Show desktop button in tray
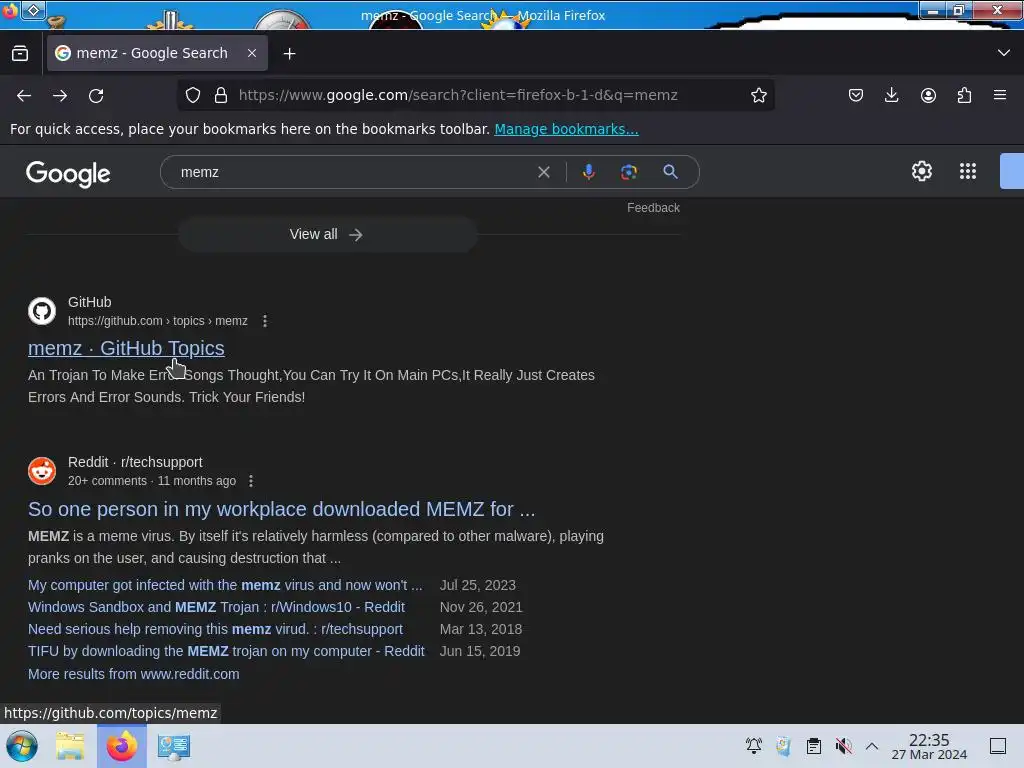Viewport: 1024px width, 768px height. click(x=998, y=746)
